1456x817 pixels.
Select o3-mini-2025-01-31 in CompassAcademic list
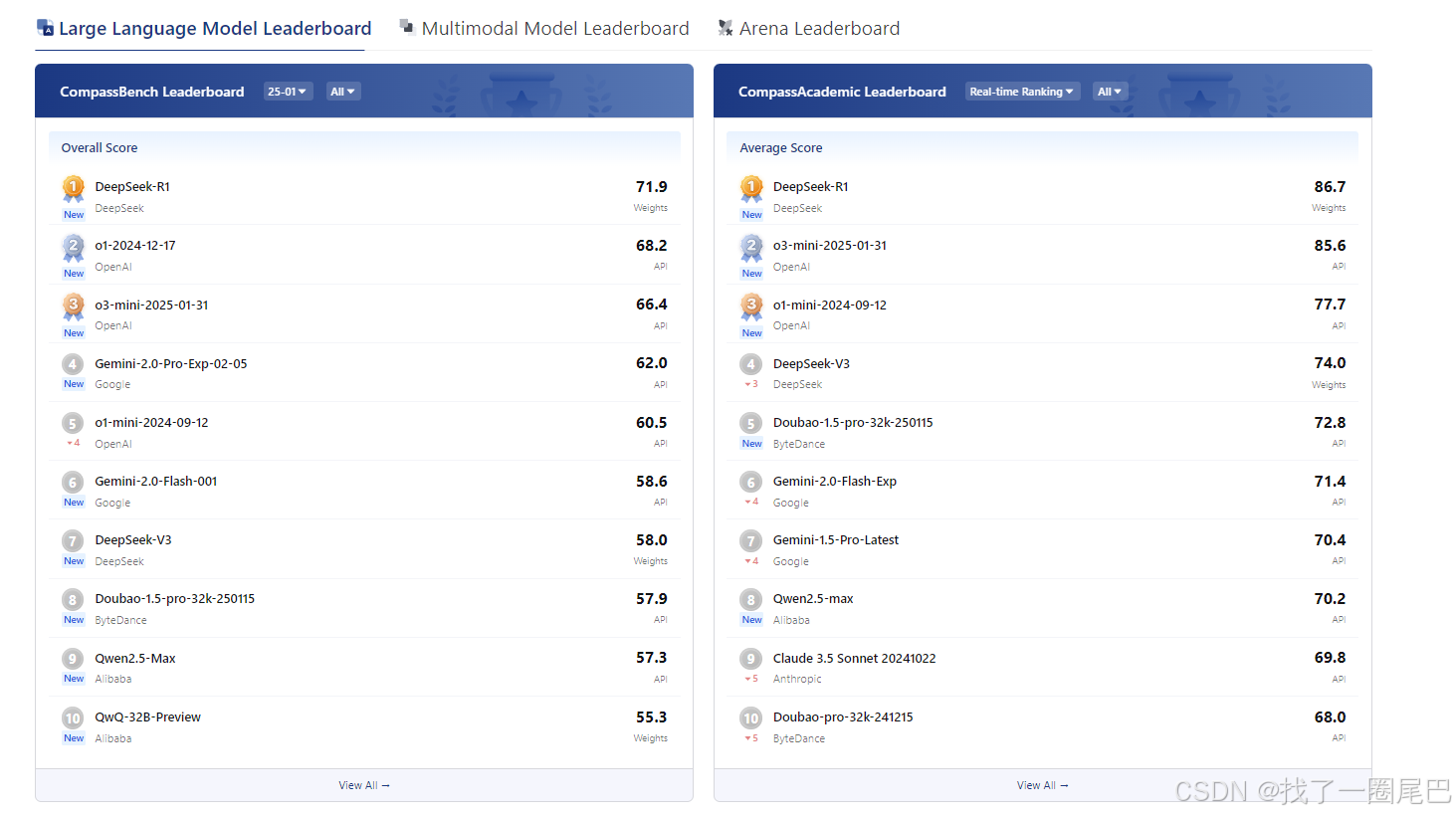tap(830, 245)
